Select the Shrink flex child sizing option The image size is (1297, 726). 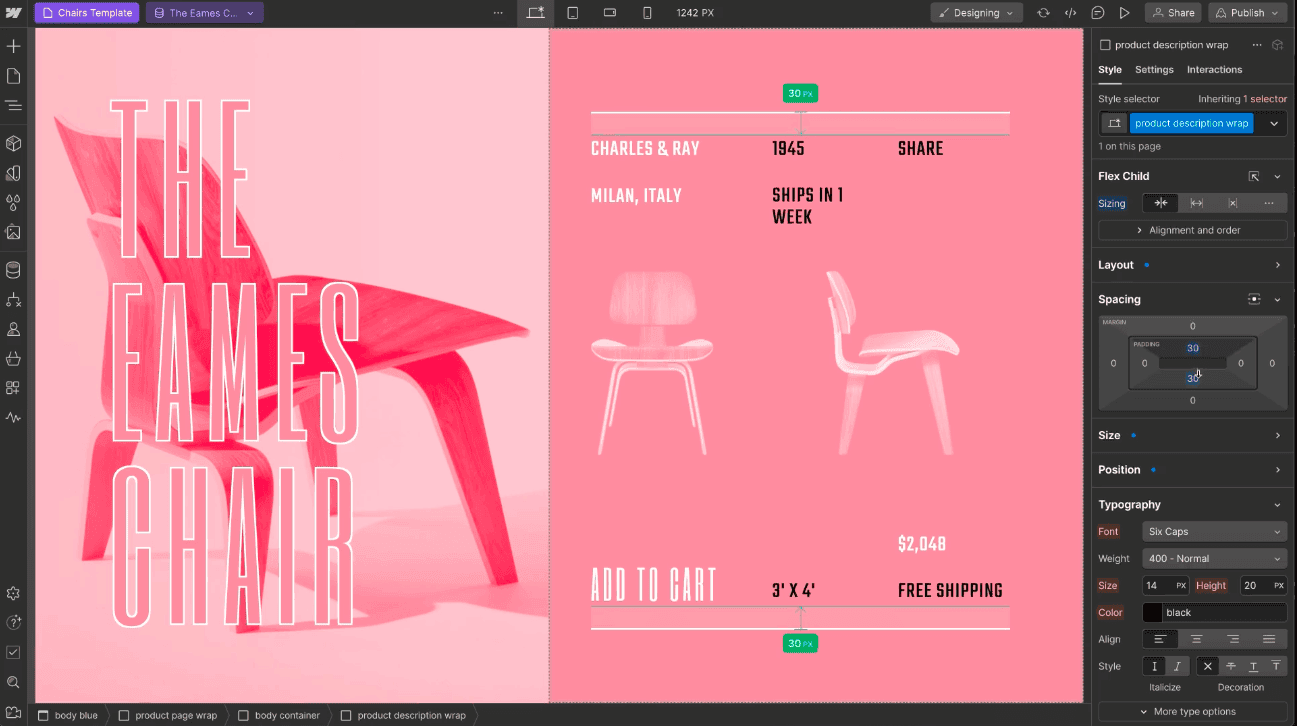point(1161,203)
